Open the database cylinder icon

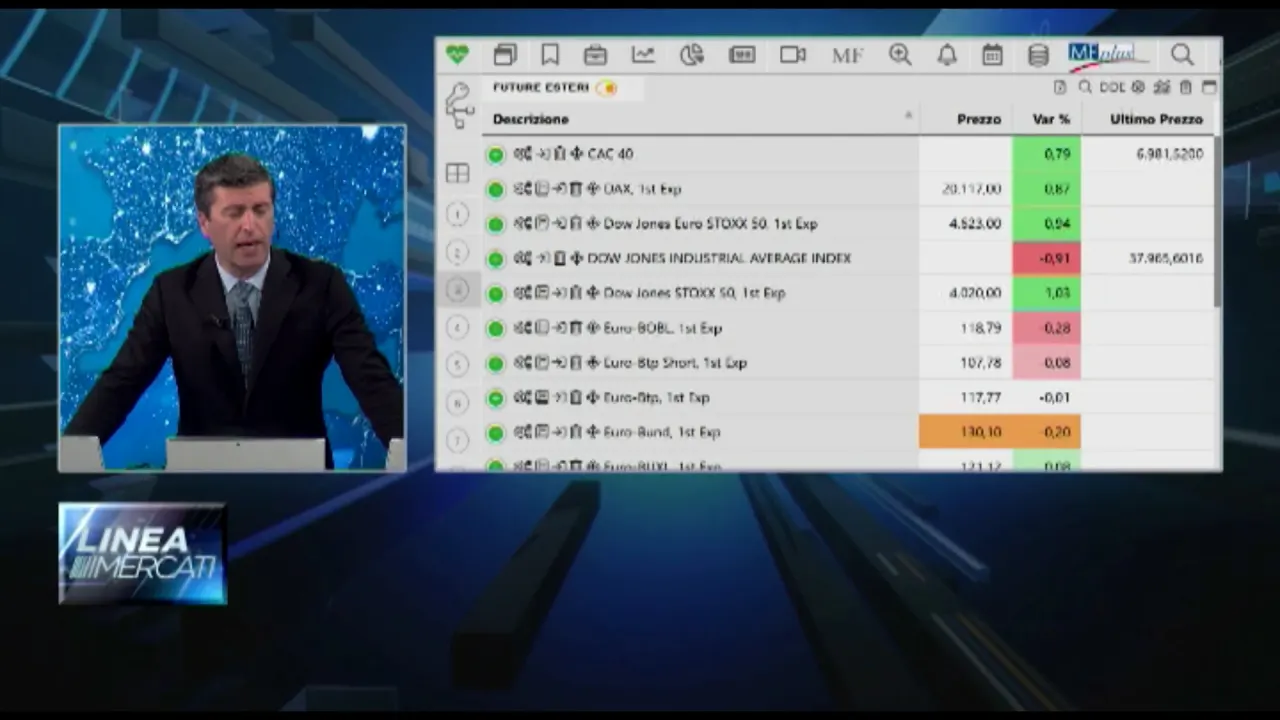[1038, 56]
